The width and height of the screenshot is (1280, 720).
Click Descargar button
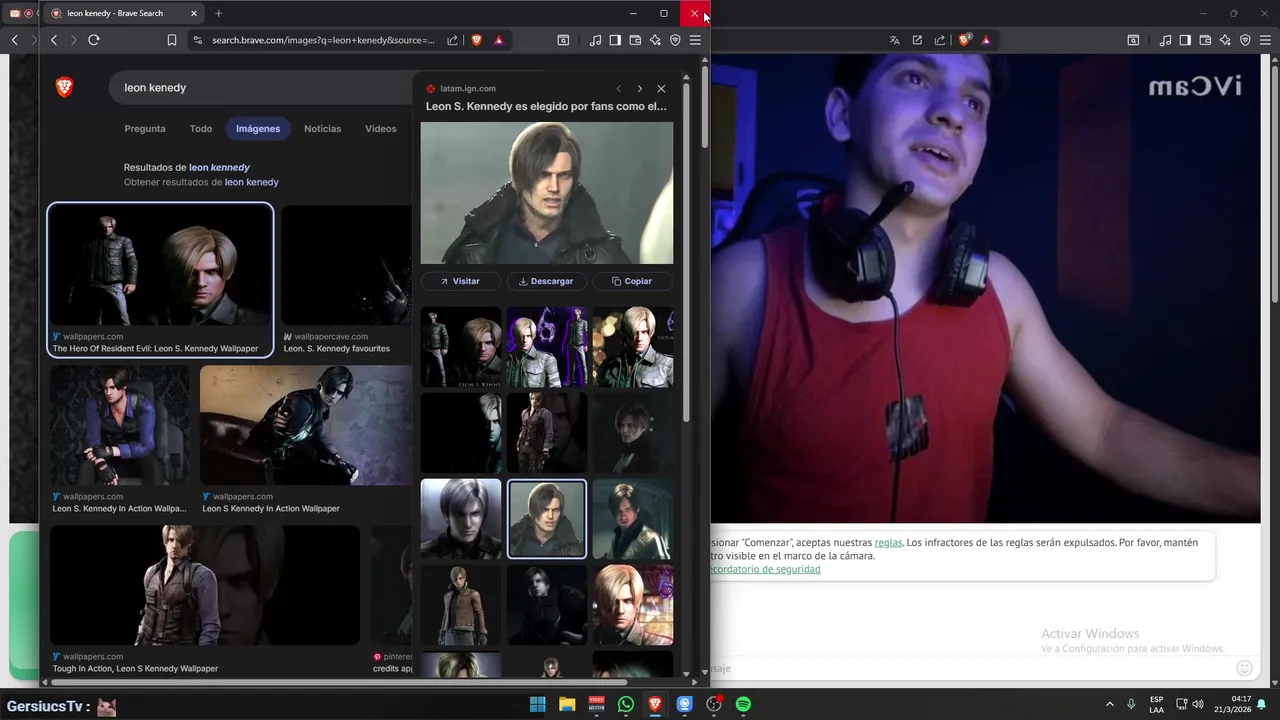click(546, 281)
